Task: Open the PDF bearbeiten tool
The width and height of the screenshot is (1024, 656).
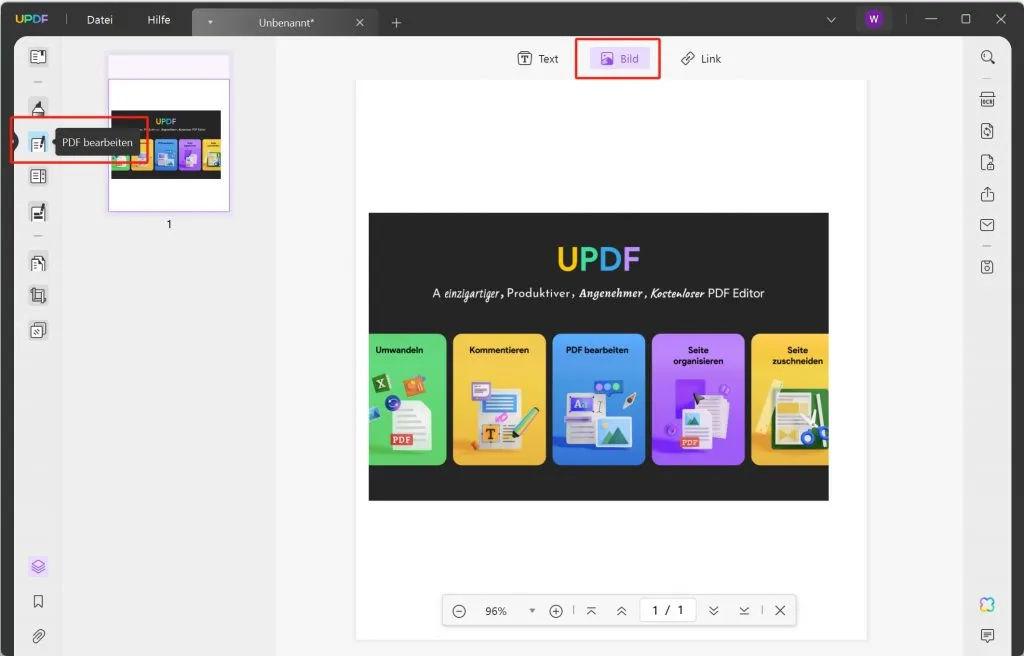Action: pos(37,142)
